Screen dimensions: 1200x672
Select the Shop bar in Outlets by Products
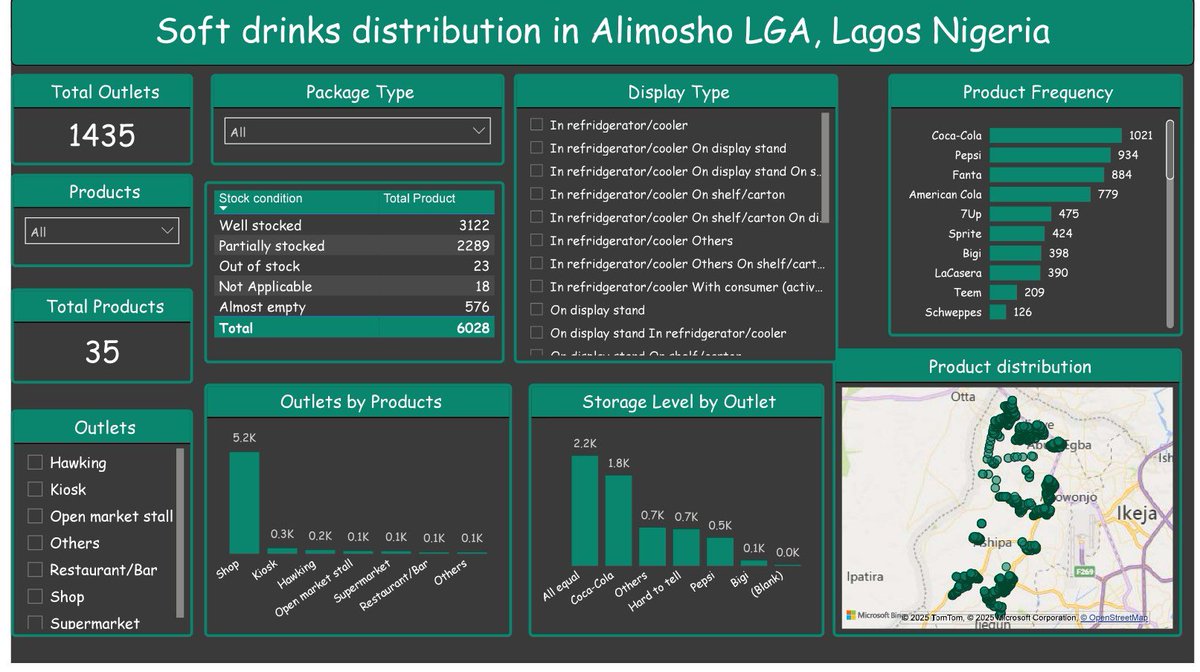244,503
